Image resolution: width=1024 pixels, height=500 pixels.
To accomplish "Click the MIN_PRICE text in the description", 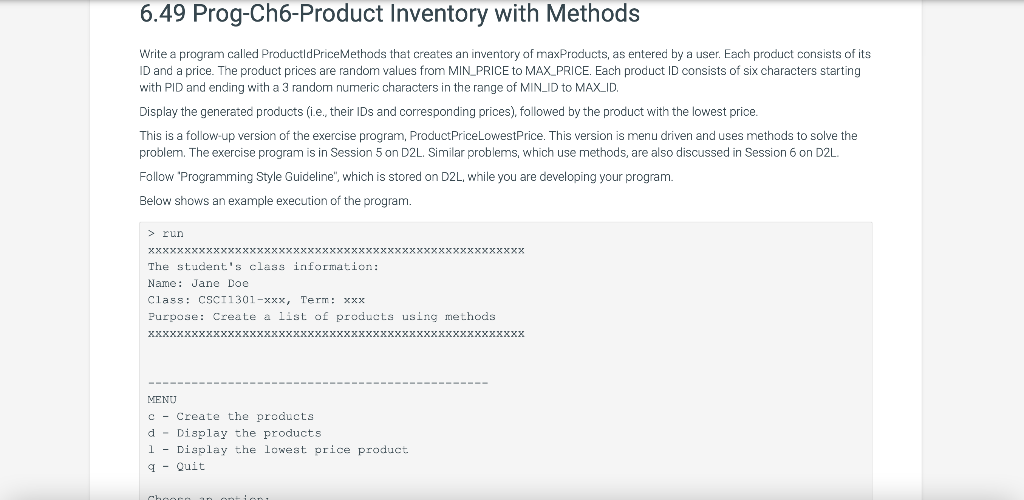I will pos(478,70).
